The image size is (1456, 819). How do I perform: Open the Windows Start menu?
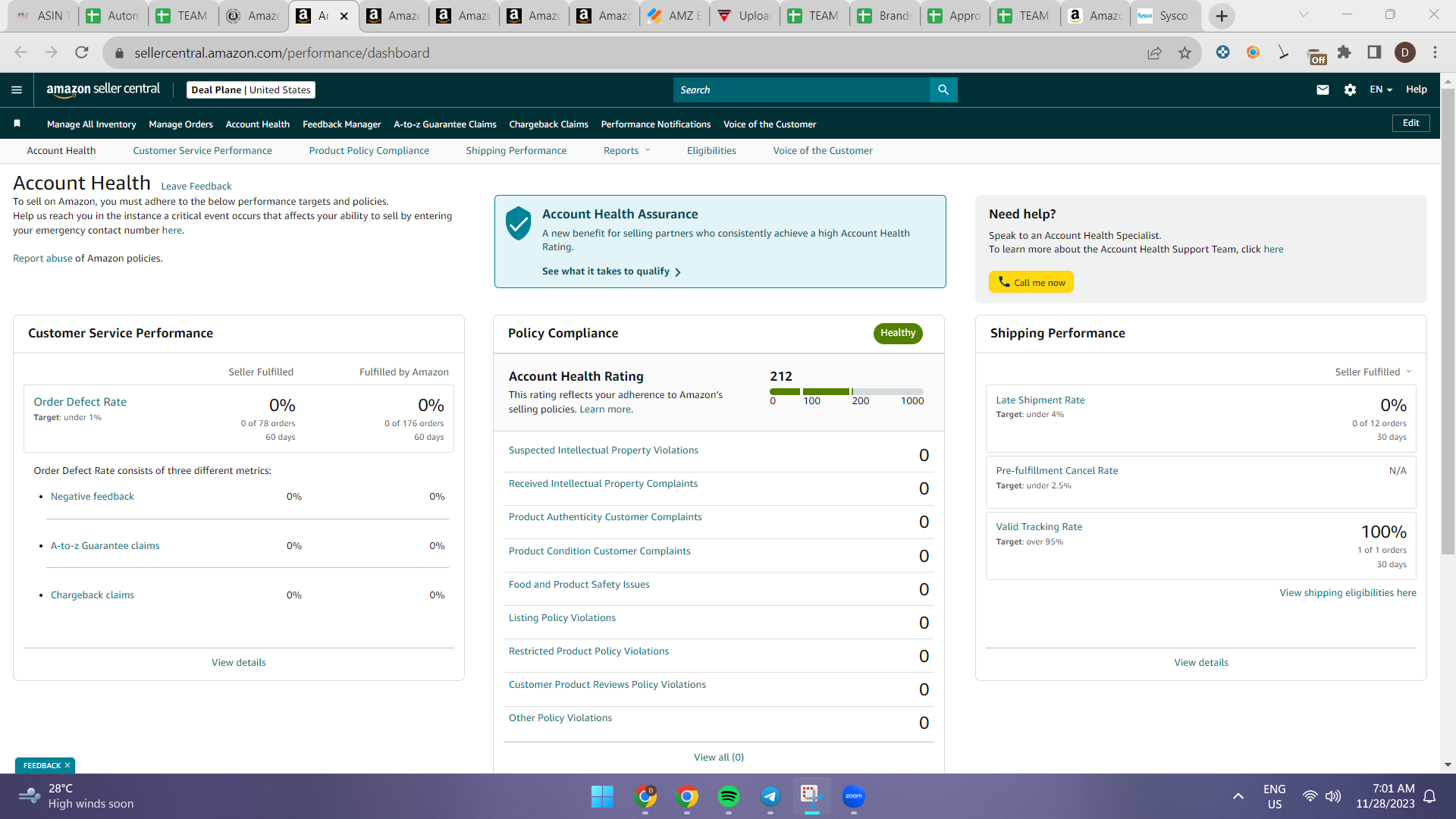pos(602,796)
